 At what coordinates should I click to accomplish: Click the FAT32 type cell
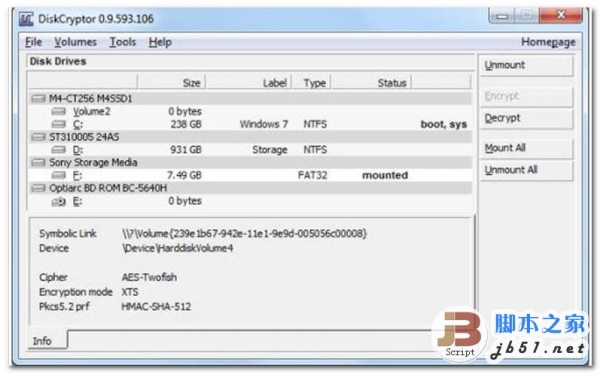pos(313,175)
